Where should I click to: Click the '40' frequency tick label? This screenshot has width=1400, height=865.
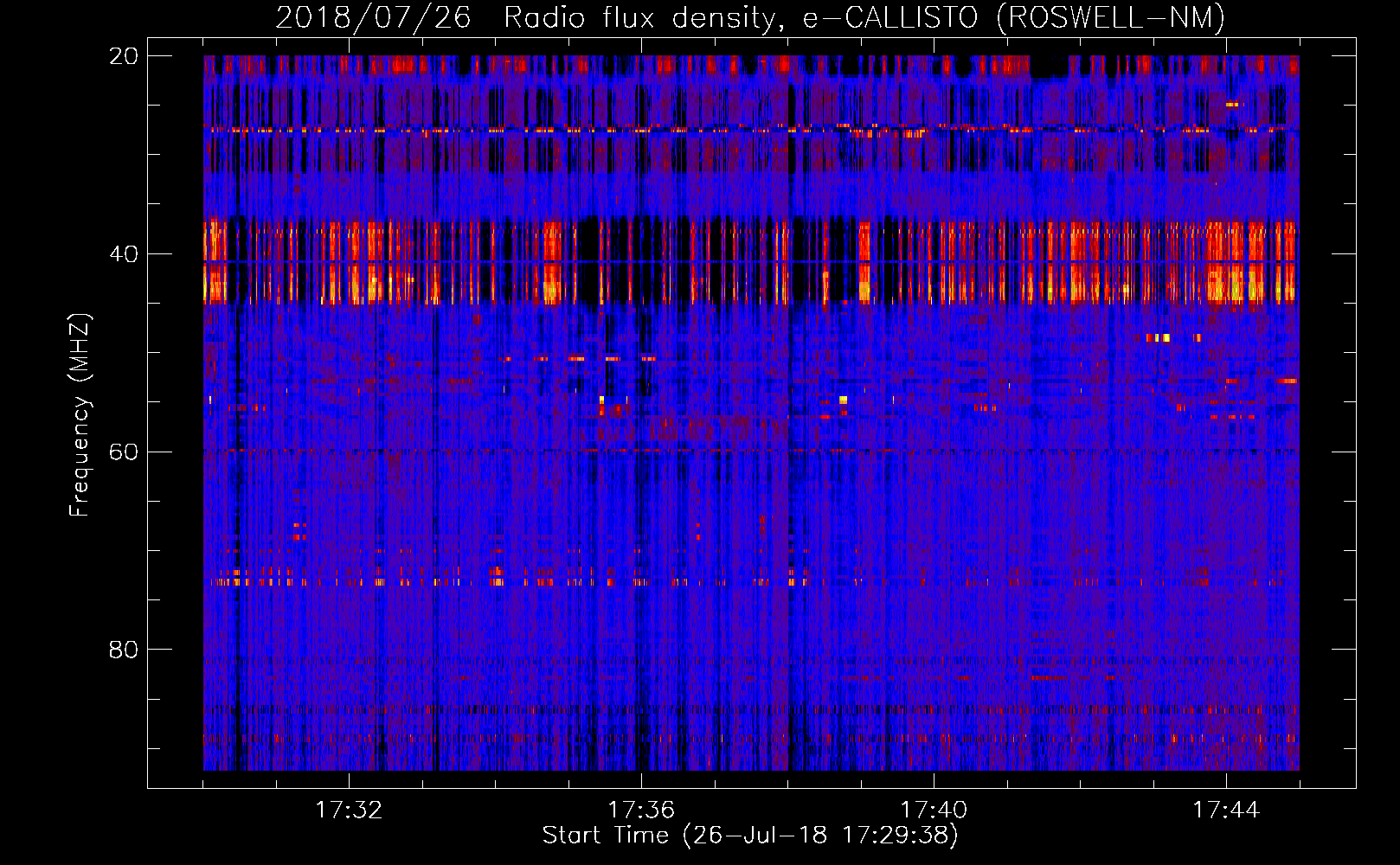[x=123, y=254]
